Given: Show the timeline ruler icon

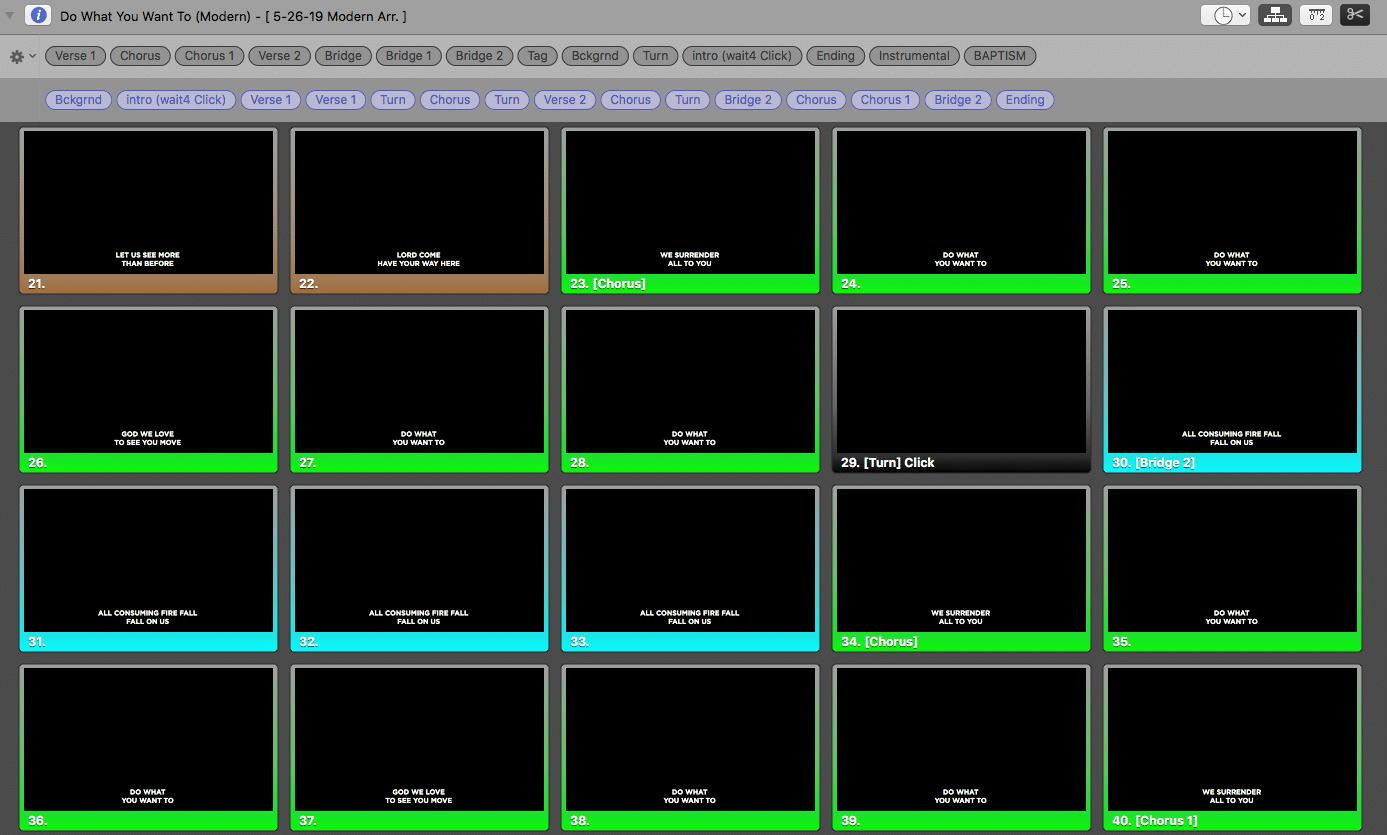Looking at the screenshot, I should click(x=1316, y=15).
